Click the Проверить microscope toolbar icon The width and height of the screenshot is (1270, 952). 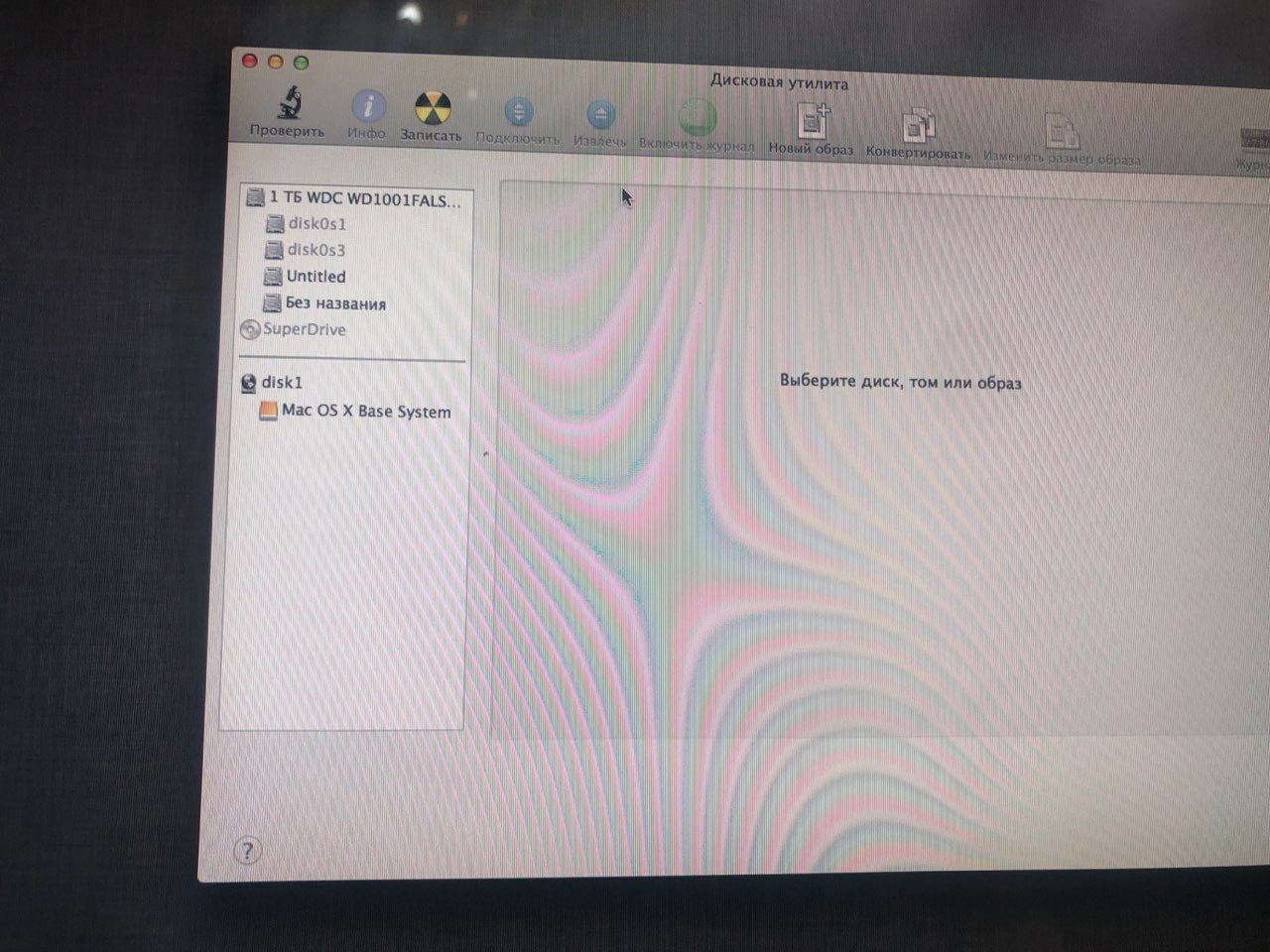point(289,103)
